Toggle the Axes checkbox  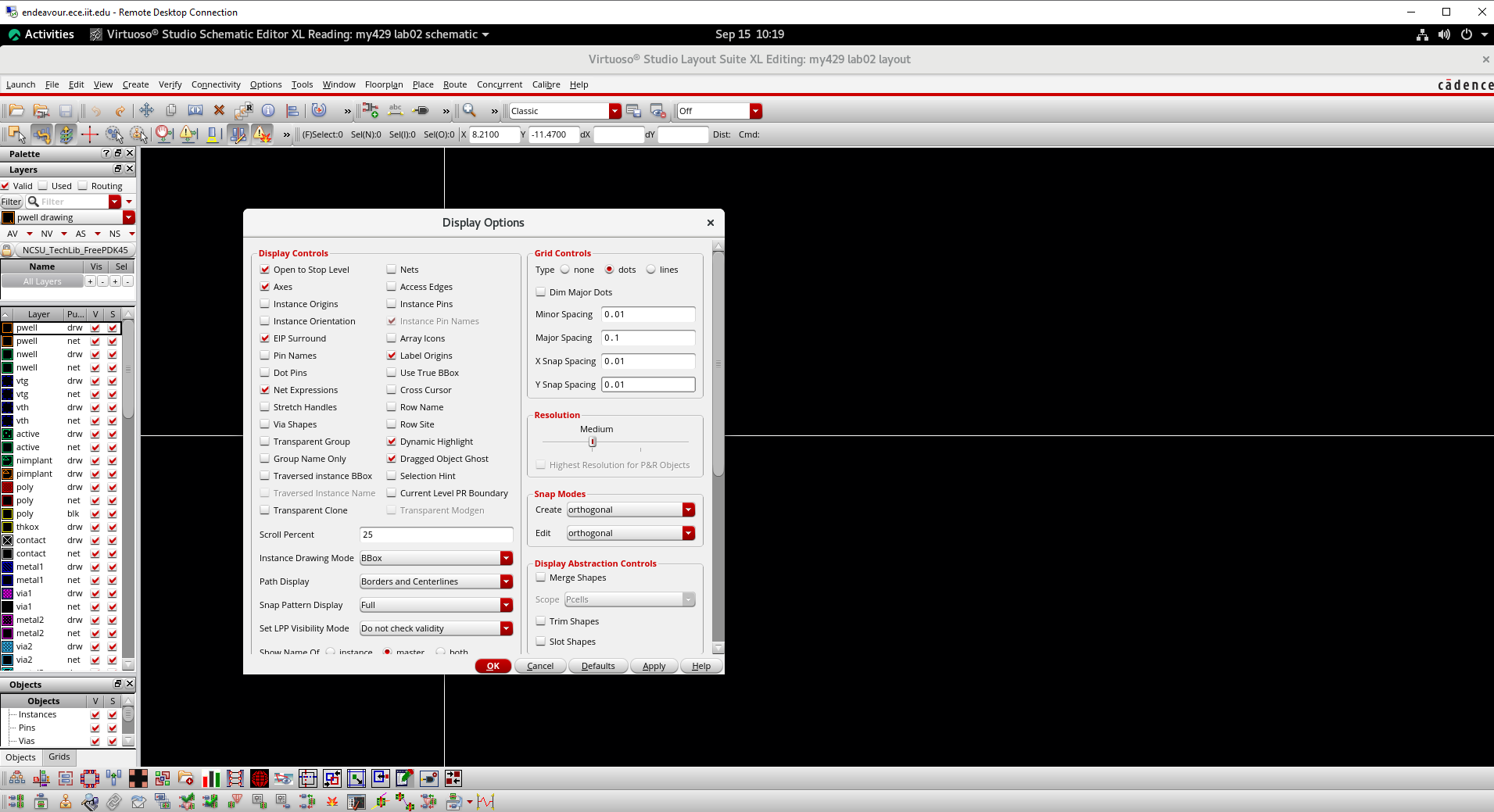265,287
